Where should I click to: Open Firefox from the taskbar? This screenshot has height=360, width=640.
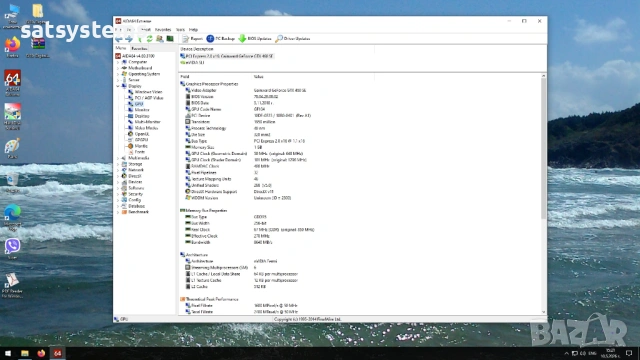(41, 353)
